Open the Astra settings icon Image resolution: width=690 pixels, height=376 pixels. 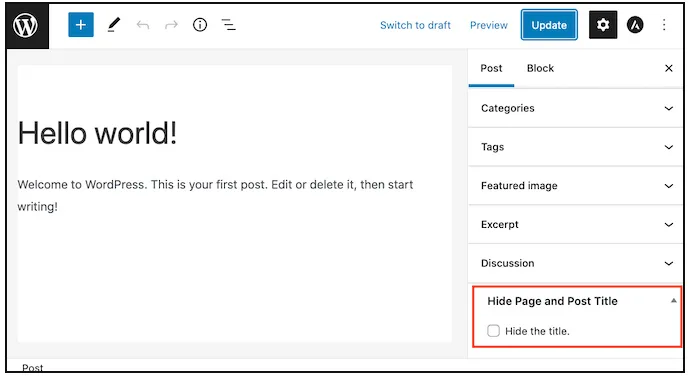[635, 25]
